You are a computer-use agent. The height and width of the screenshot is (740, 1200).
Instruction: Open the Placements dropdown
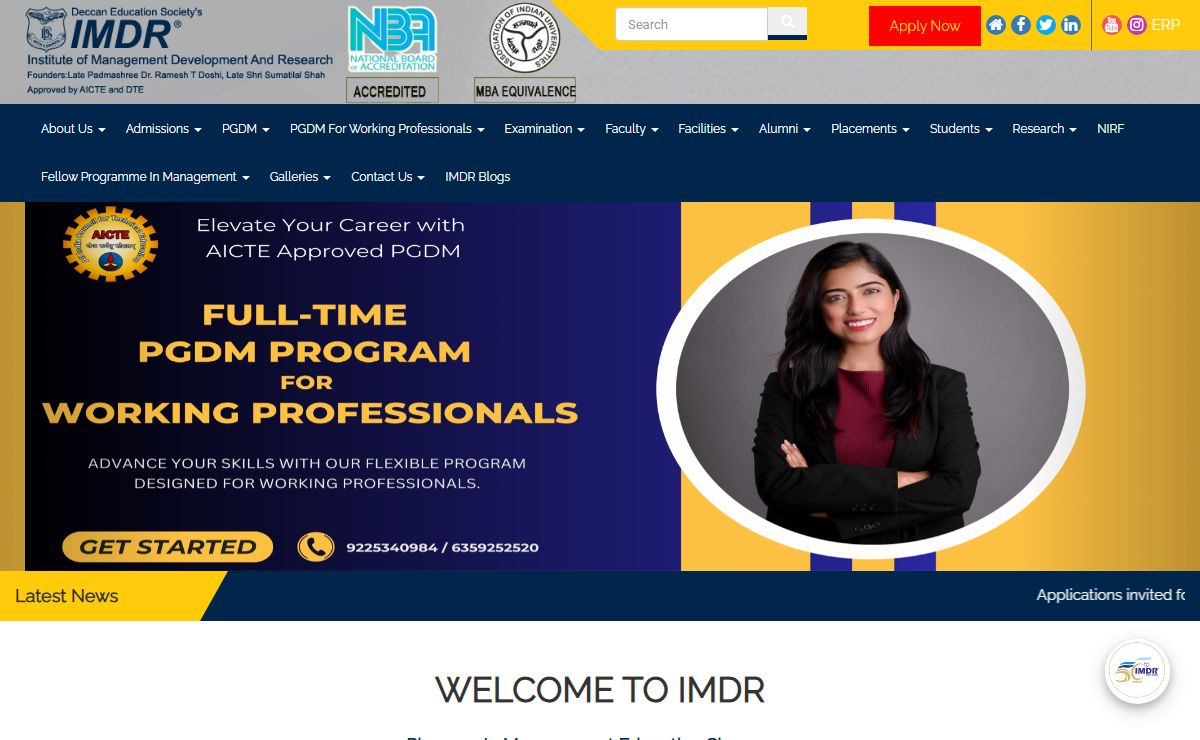click(x=870, y=129)
